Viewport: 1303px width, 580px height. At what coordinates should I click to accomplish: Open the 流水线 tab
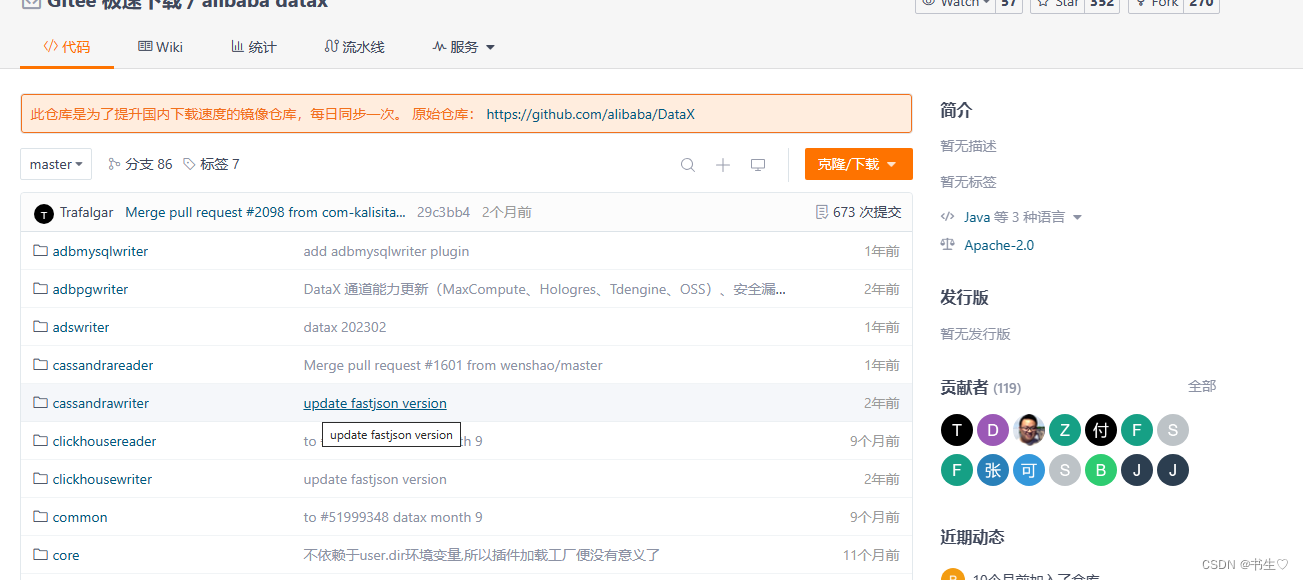(355, 47)
